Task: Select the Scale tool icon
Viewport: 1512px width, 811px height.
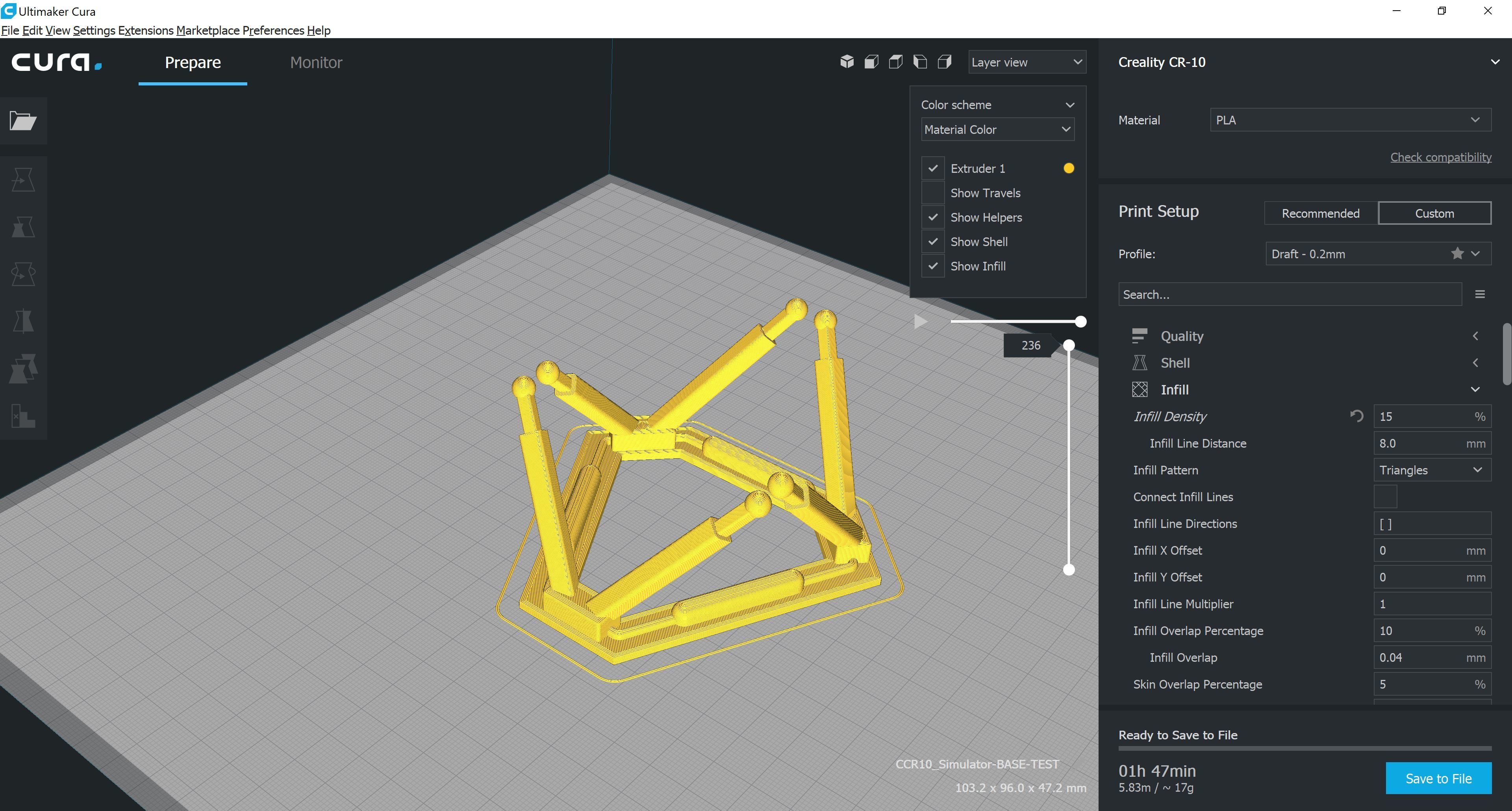Action: pos(23,226)
